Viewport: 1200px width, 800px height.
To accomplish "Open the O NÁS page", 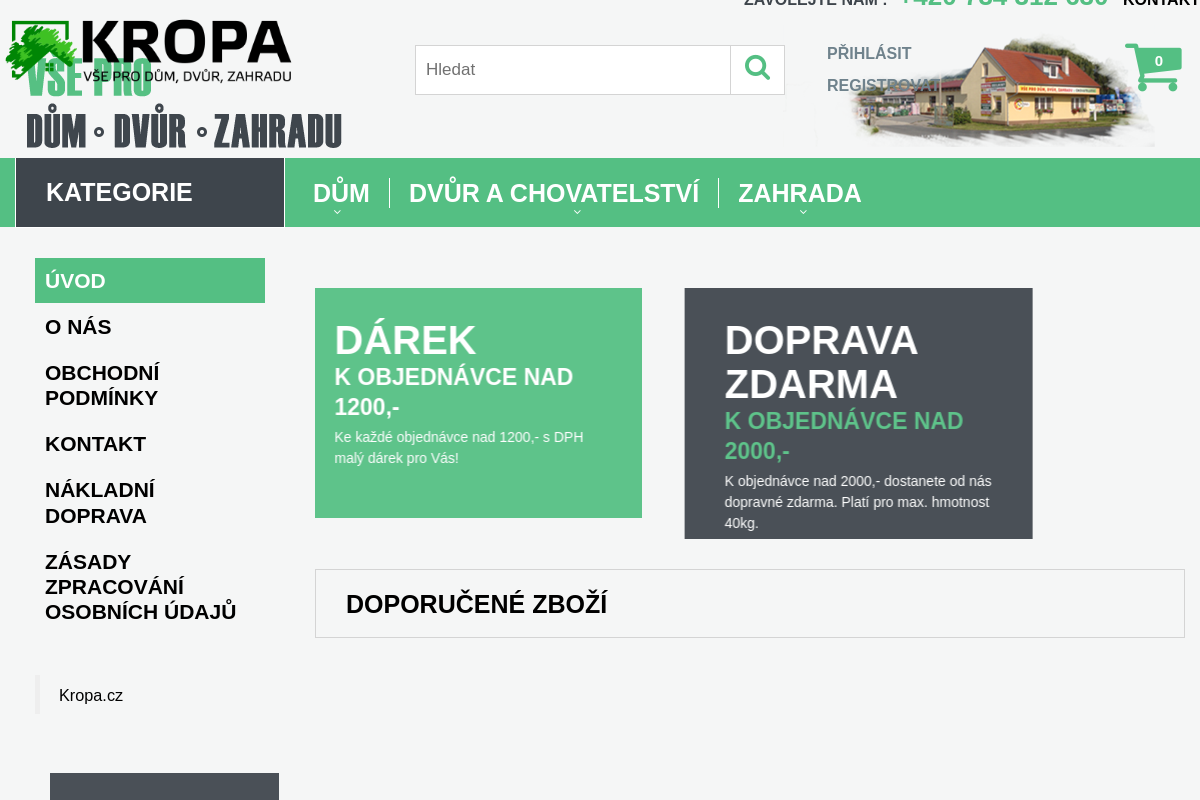I will (x=78, y=327).
